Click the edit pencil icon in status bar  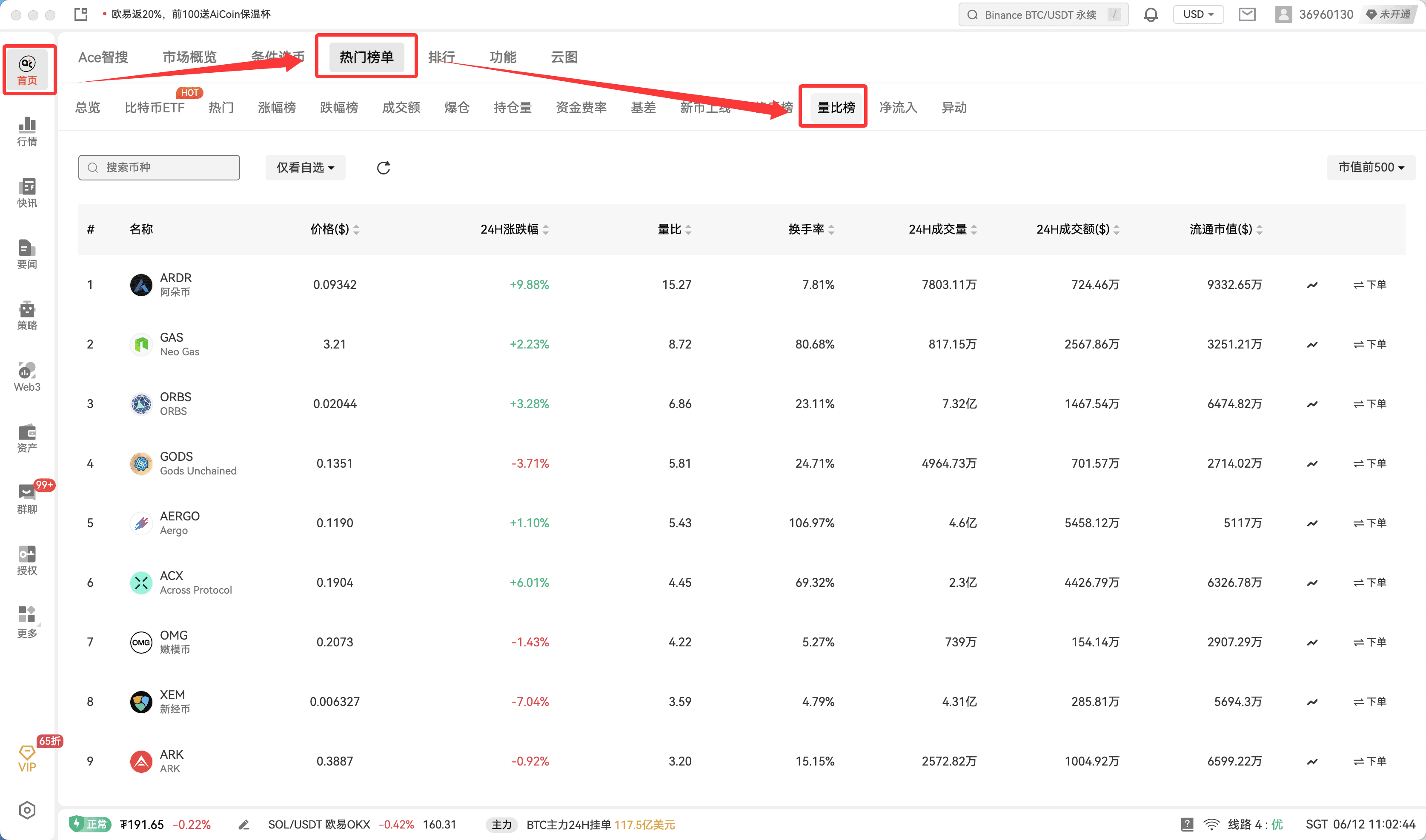(244, 825)
